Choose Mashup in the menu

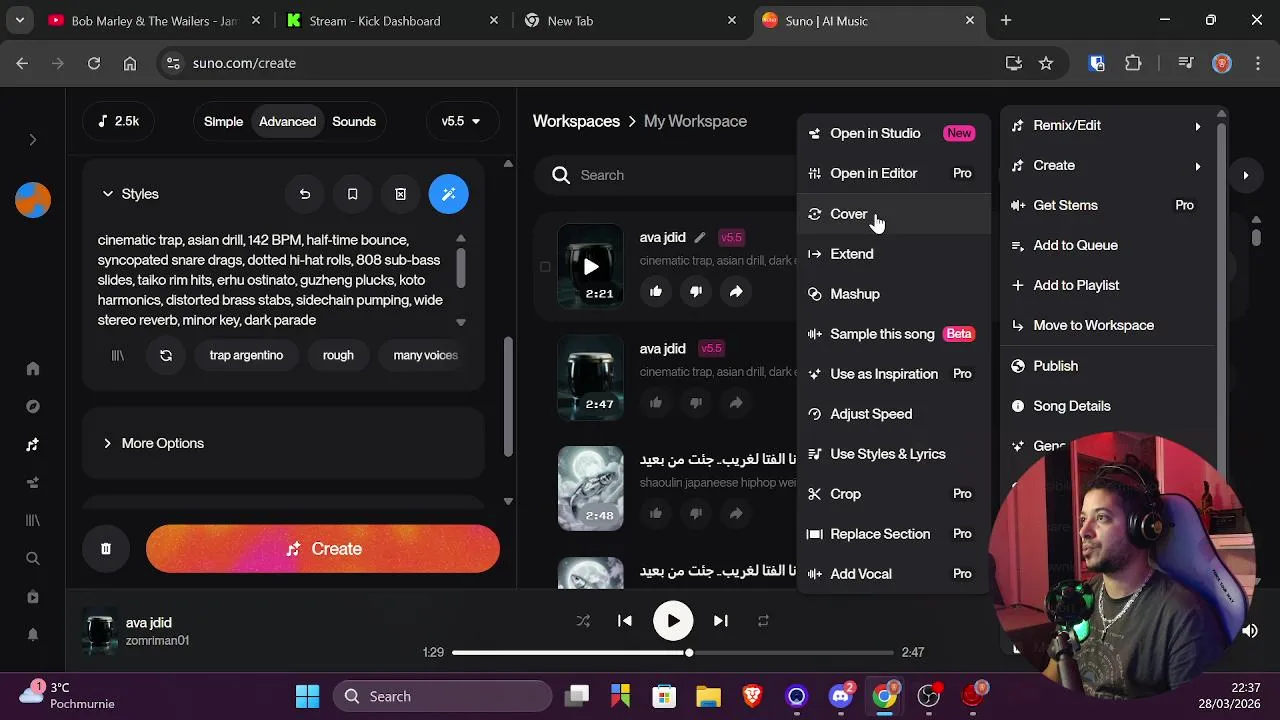tap(893, 294)
